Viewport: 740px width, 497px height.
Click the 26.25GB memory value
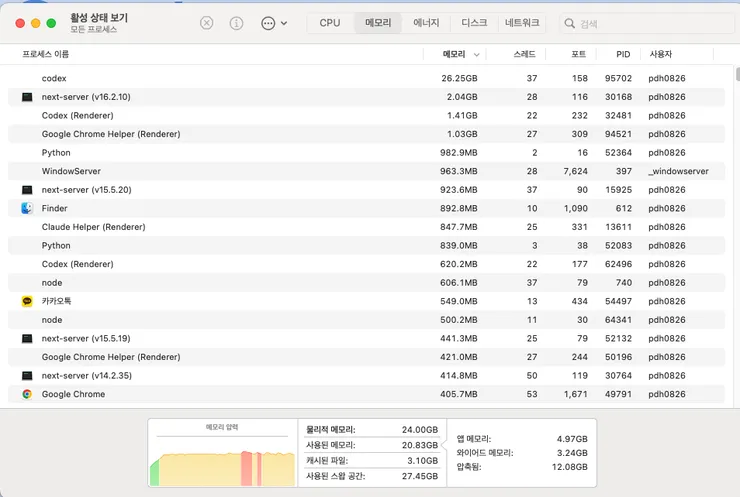point(459,78)
